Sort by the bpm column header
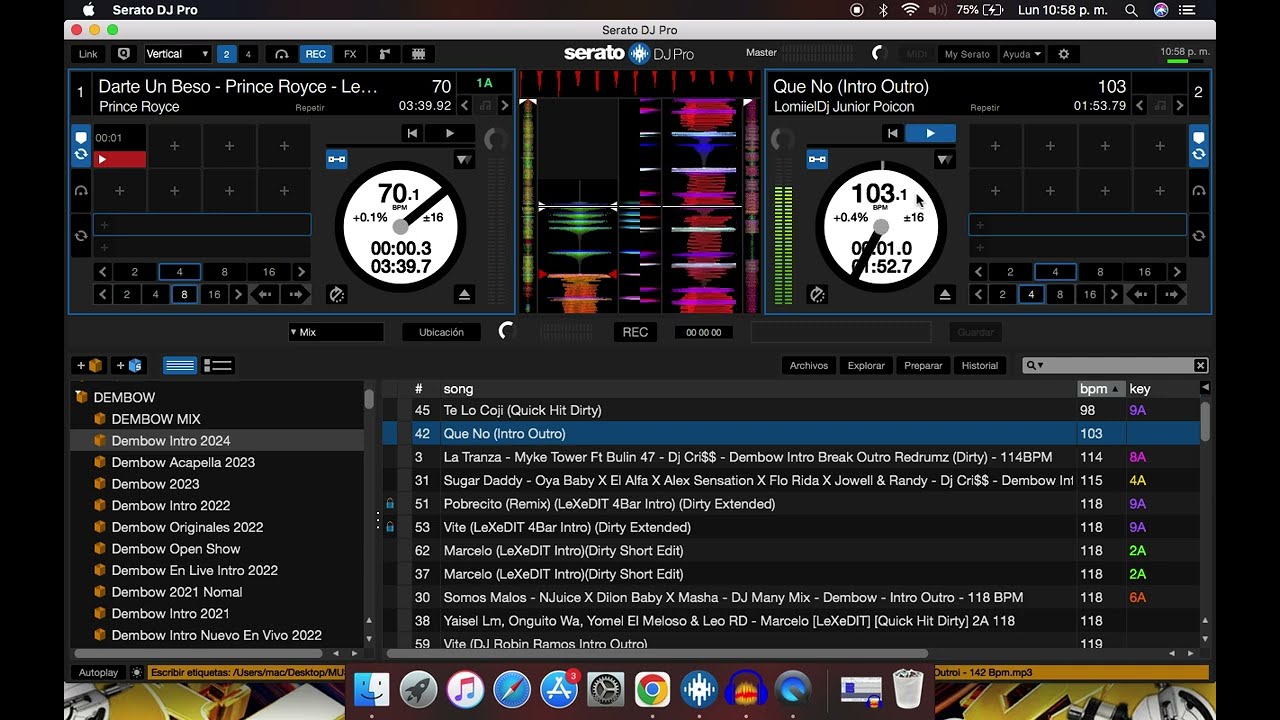Screen dimensions: 1280x720 point(1099,389)
